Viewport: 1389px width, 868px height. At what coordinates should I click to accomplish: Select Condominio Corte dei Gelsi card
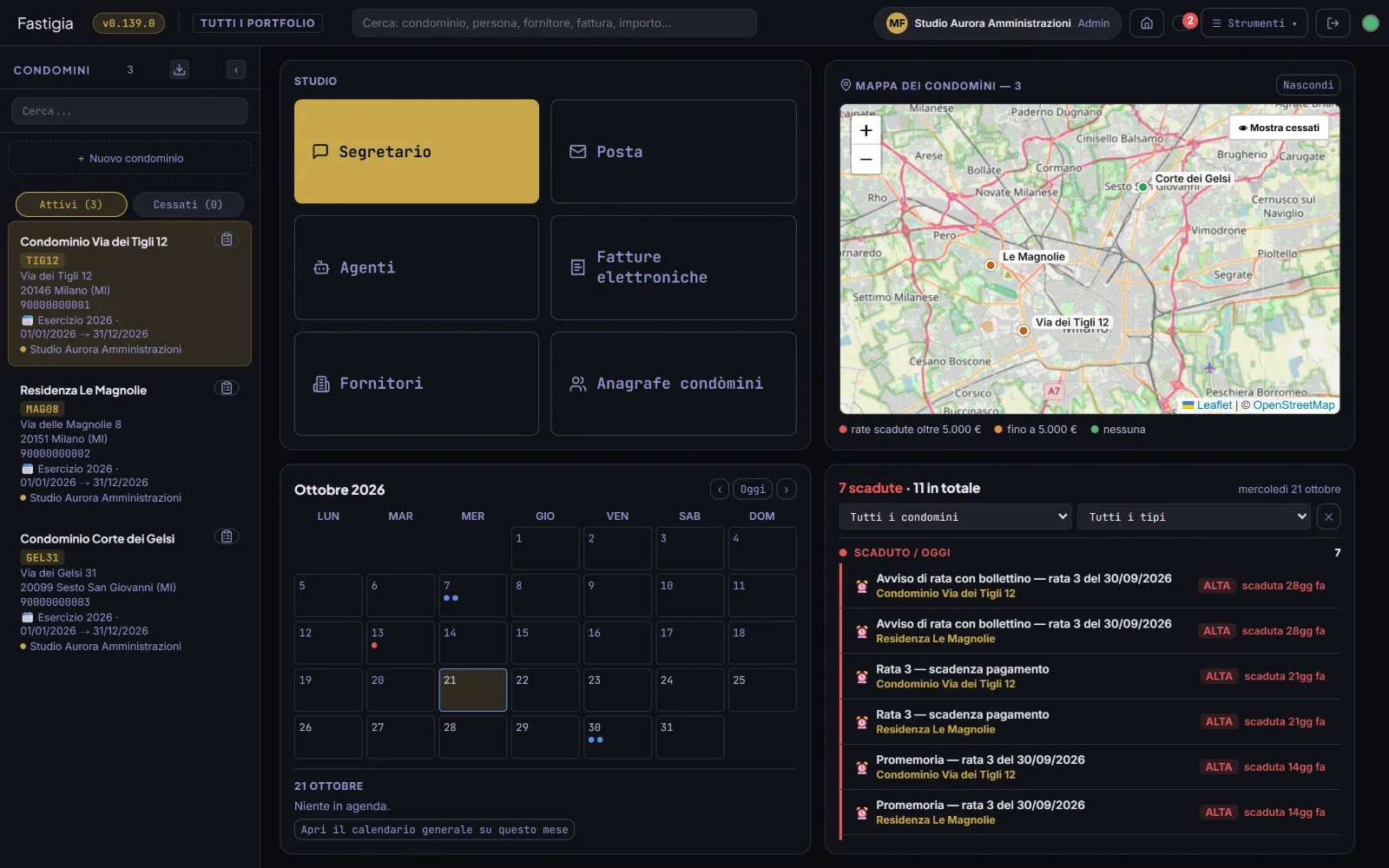pyautogui.click(x=129, y=591)
